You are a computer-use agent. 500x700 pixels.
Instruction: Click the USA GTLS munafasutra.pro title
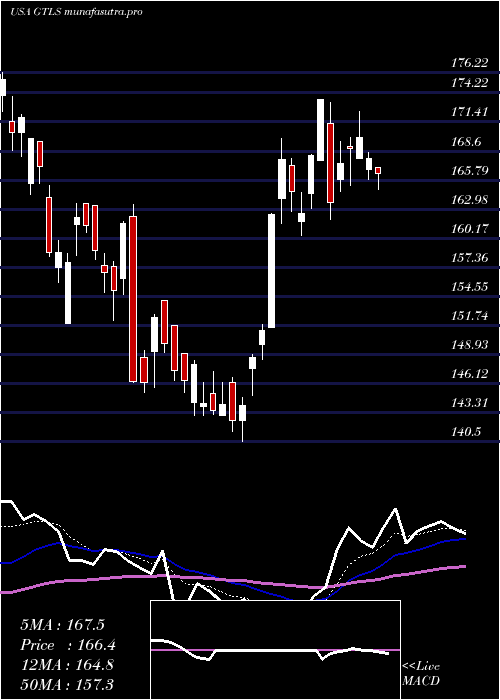point(76,12)
